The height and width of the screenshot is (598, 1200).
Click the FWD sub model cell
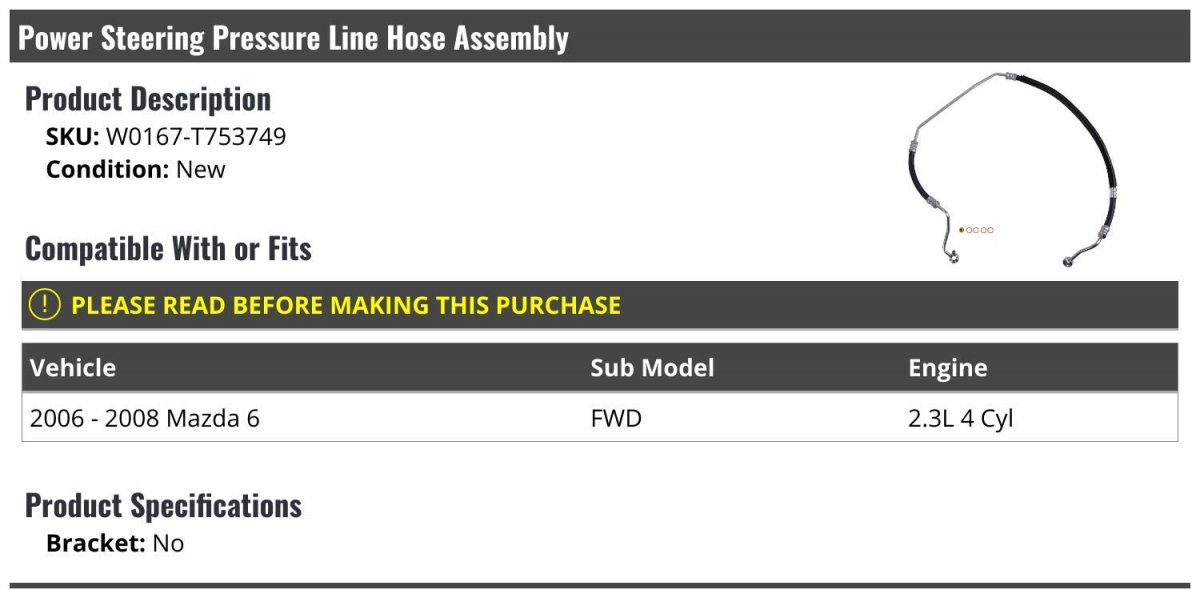tap(616, 418)
